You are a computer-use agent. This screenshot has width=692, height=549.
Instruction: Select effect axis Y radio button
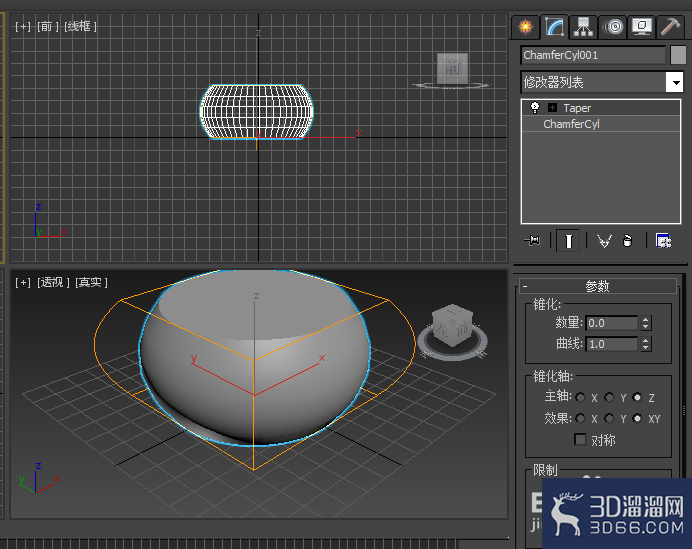609,418
